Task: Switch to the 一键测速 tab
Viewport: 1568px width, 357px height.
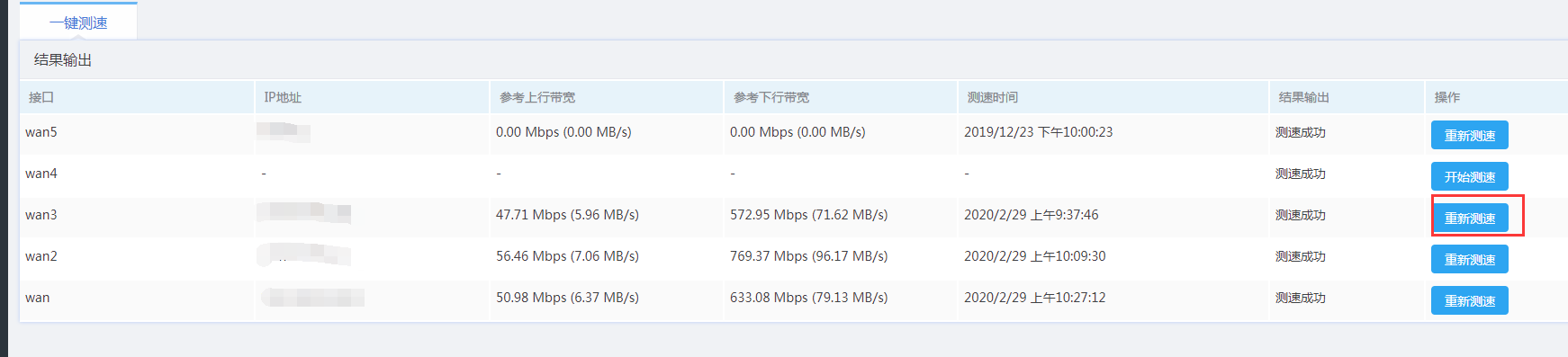Action: (x=78, y=22)
